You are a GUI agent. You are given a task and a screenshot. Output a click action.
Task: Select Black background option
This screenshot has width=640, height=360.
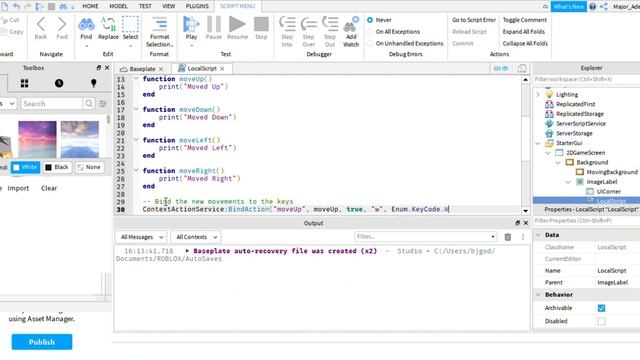coord(57,167)
